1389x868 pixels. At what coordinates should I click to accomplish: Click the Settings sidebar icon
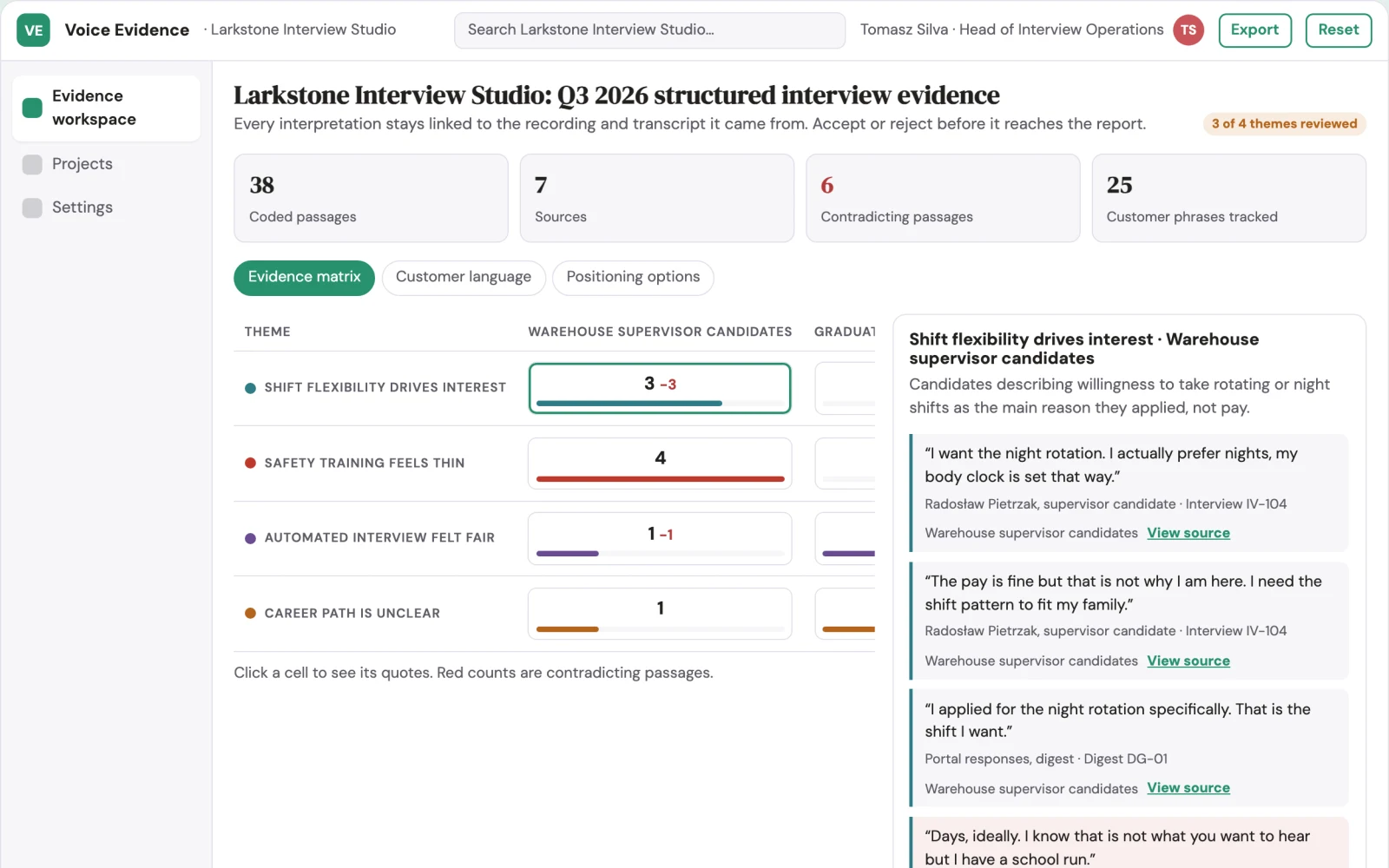point(32,207)
